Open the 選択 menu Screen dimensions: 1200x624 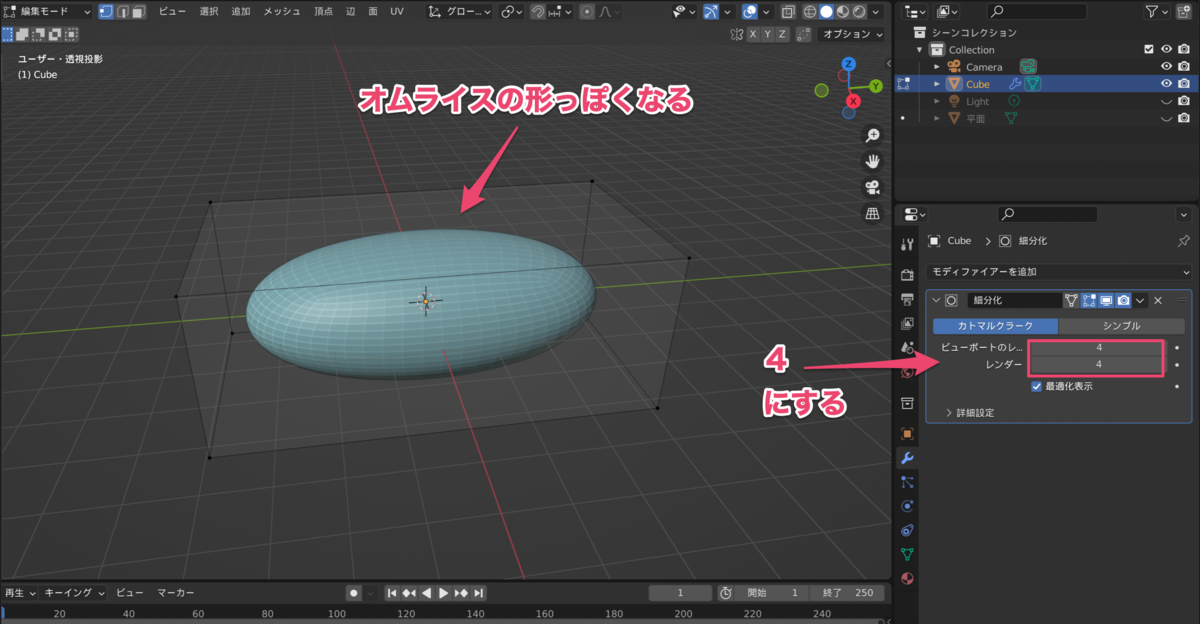tap(209, 12)
